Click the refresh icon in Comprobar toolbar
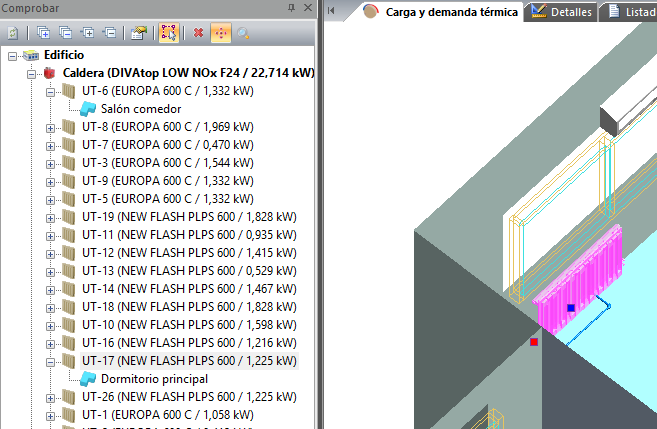 coord(13,33)
